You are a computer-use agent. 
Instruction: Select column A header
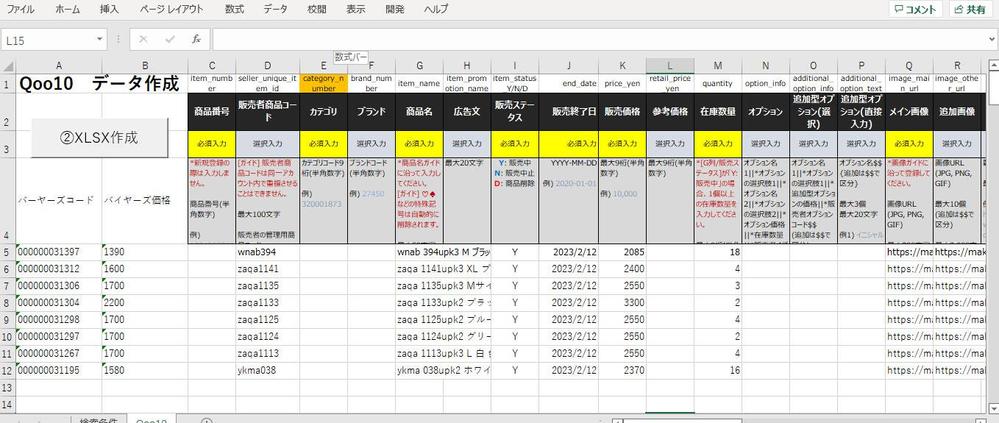[59, 66]
